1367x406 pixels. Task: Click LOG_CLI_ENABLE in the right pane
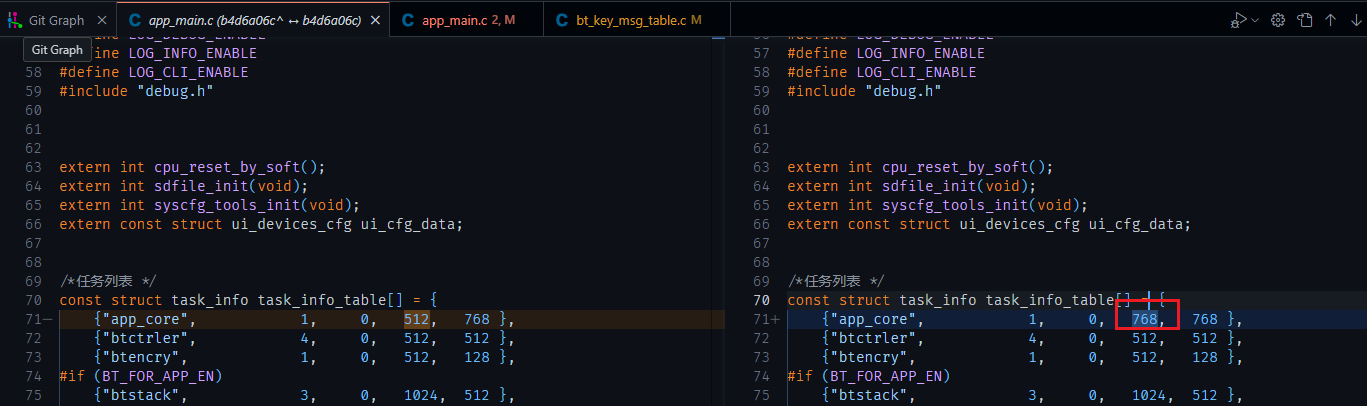(916, 73)
